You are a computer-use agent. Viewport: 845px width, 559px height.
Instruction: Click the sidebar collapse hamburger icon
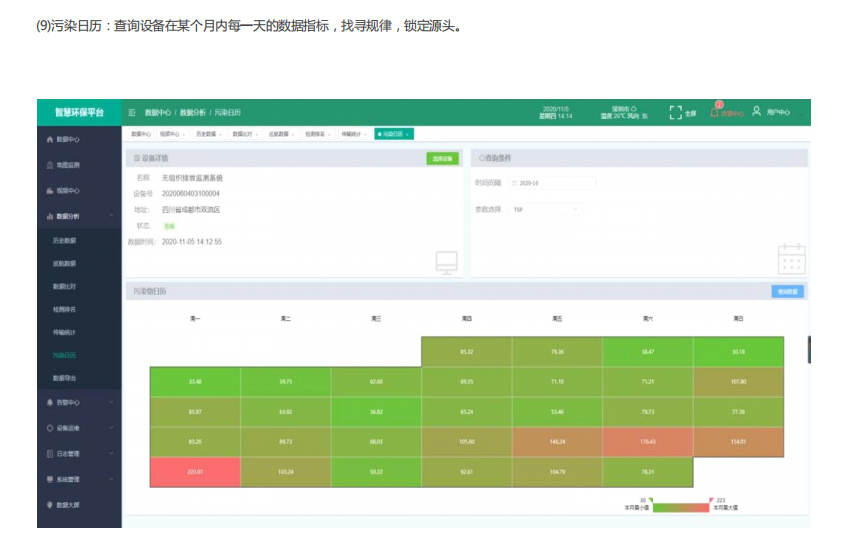132,113
